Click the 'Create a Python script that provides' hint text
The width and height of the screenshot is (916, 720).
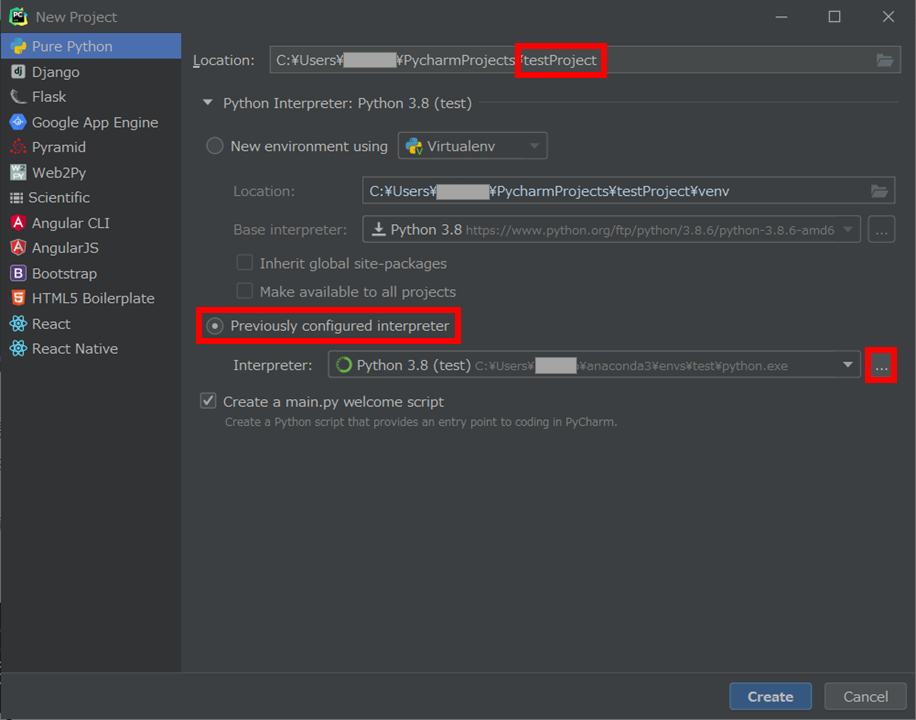pos(421,422)
